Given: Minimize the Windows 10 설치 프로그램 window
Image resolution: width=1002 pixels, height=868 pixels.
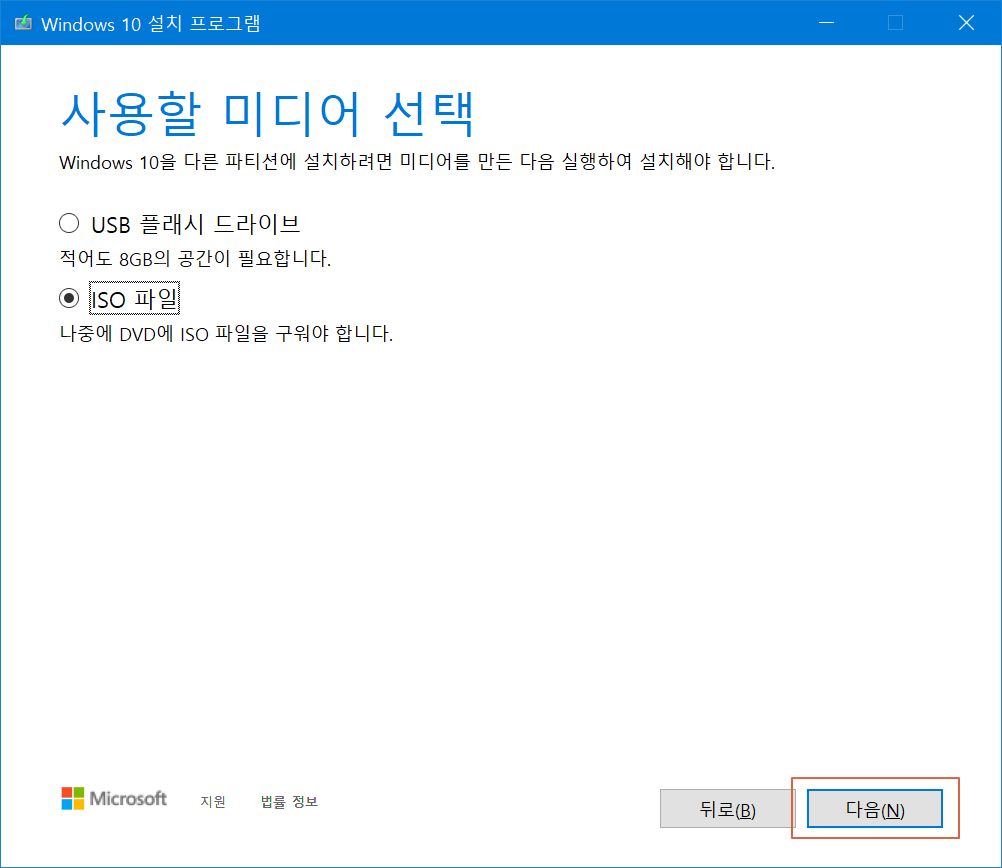Looking at the screenshot, I should coord(826,23).
